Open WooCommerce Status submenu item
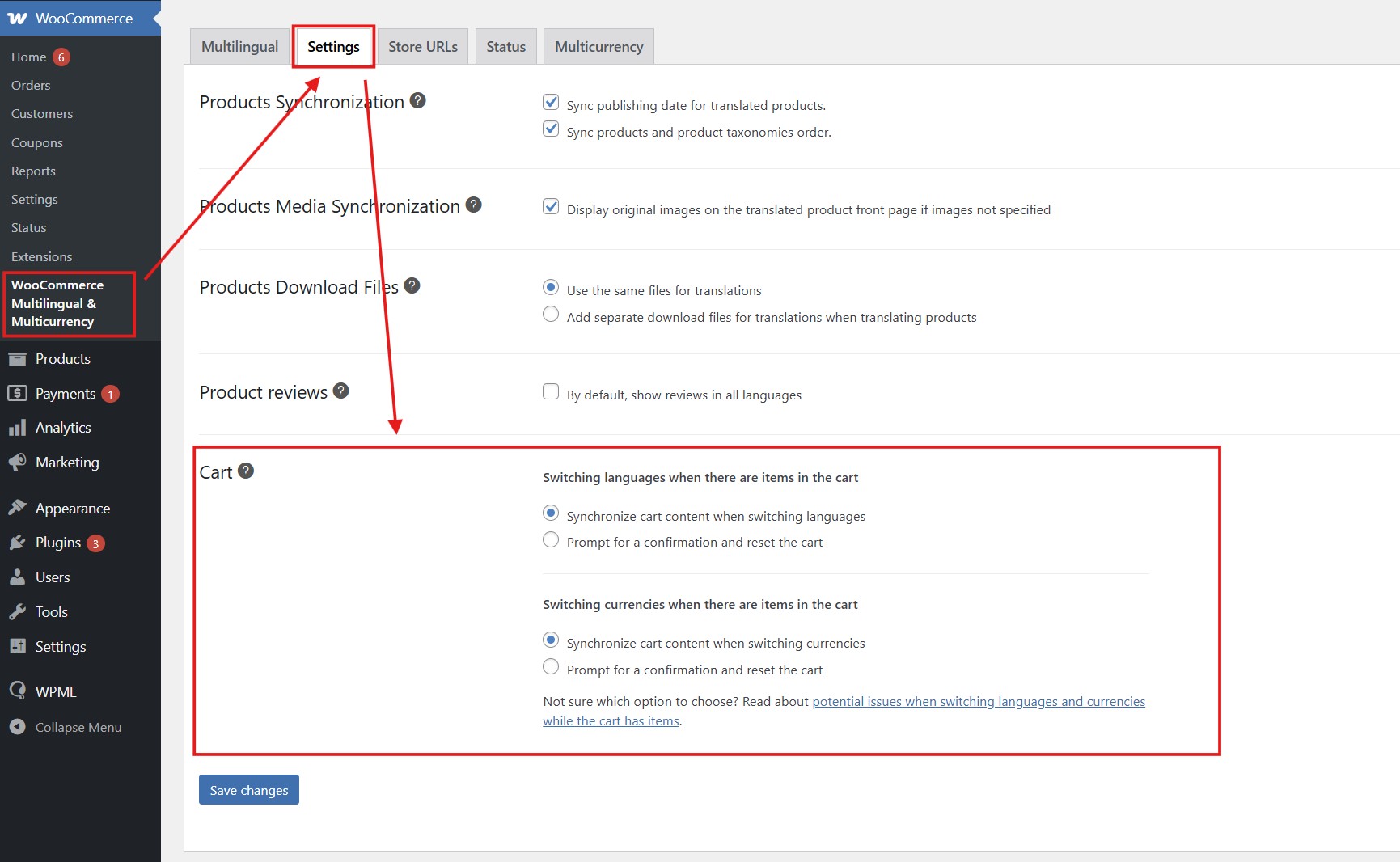Screen dimensions: 1400x862 [x=29, y=228]
